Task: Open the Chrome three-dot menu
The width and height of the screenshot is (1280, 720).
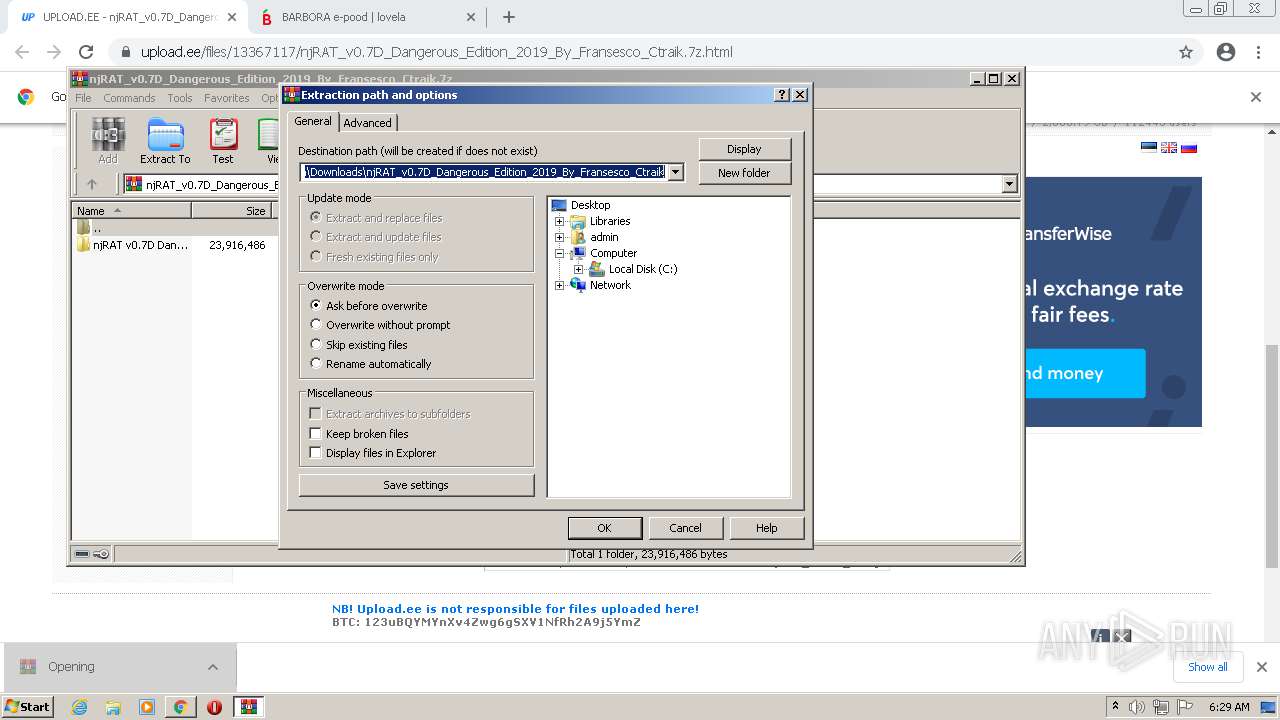Action: [x=1258, y=52]
